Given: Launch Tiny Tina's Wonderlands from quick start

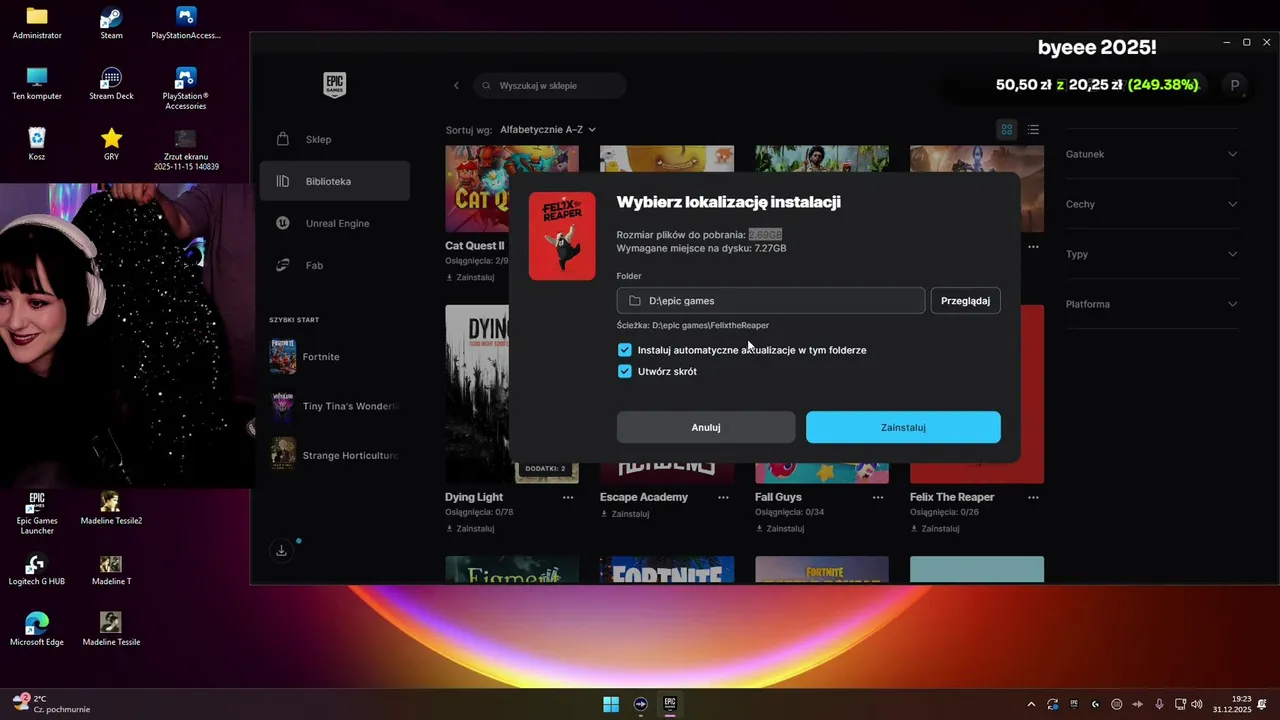Looking at the screenshot, I should [334, 406].
